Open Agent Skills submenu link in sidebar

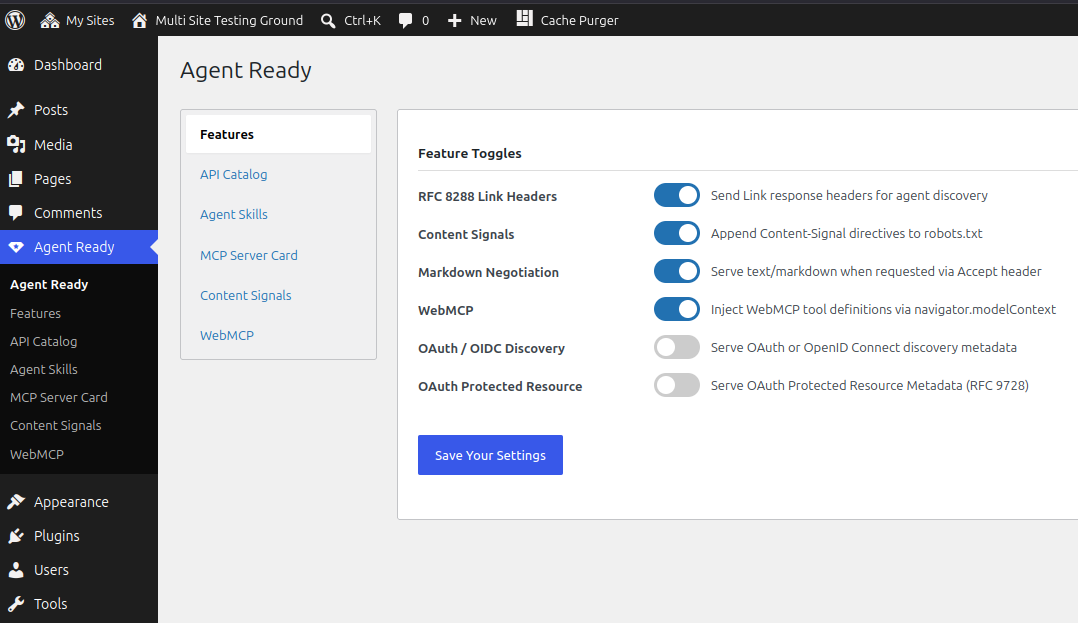click(44, 369)
